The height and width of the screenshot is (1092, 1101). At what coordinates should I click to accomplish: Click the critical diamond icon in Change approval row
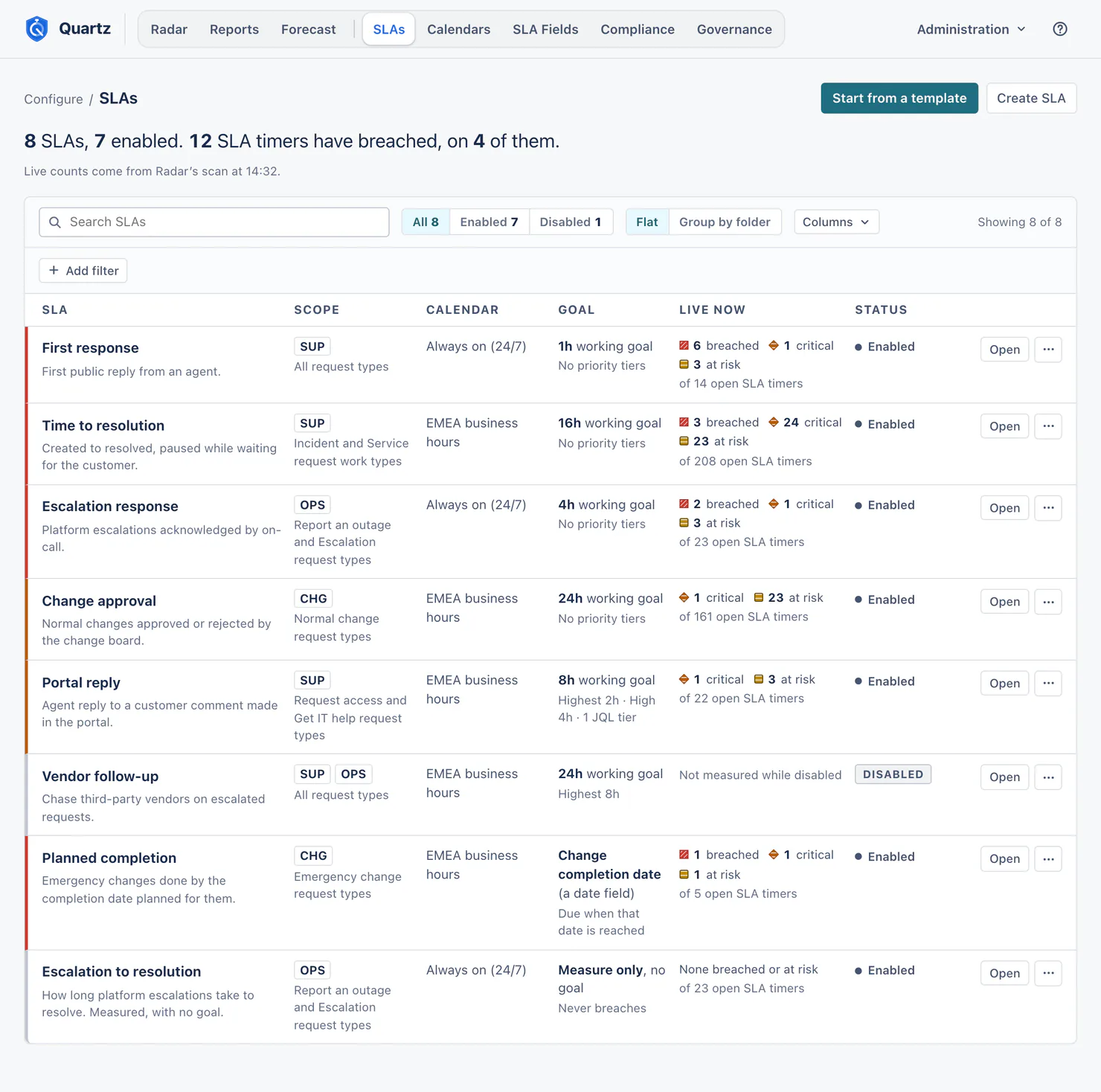pyautogui.click(x=684, y=598)
